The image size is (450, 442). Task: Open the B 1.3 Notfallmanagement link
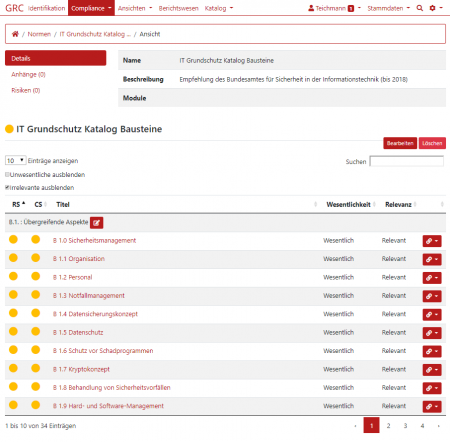(89, 295)
